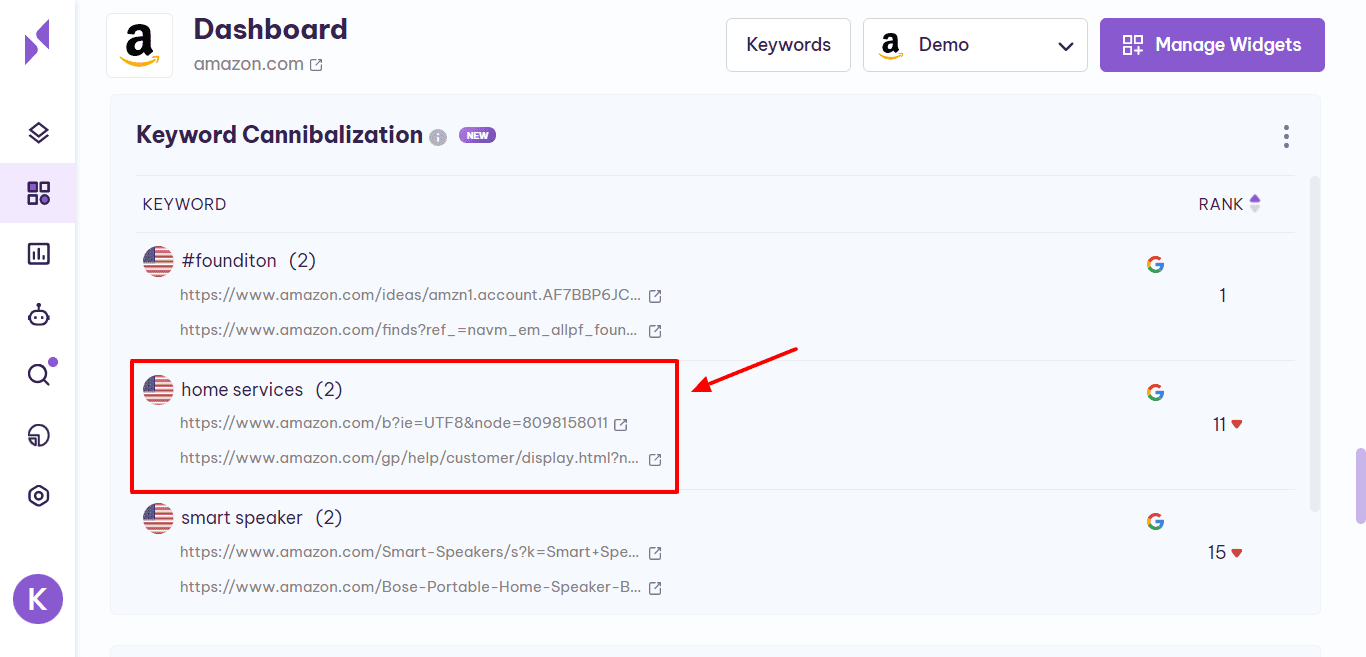Open the K user profile avatar
1366x657 pixels.
(38, 599)
